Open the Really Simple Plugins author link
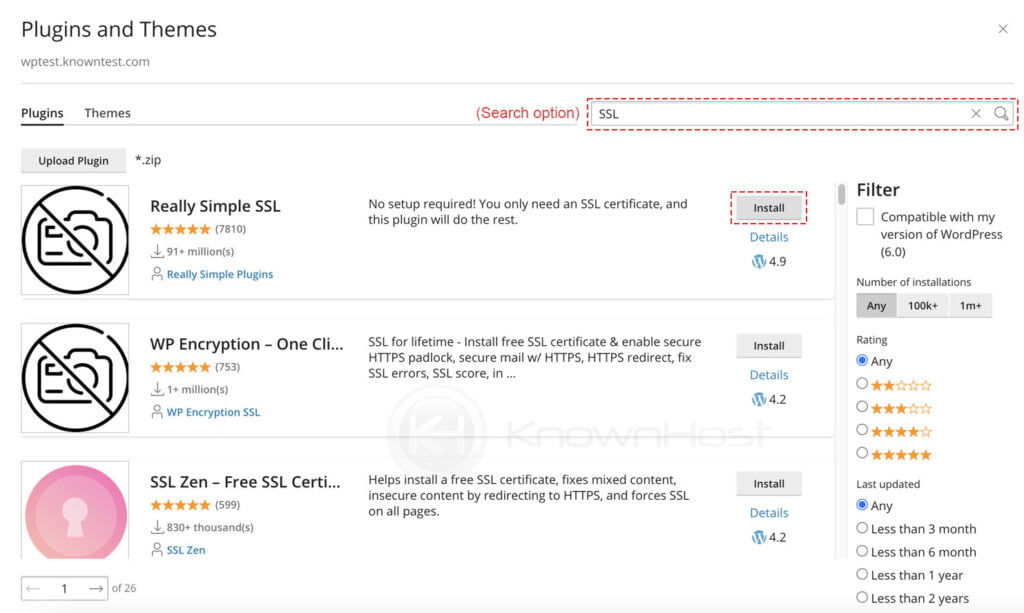The width and height of the screenshot is (1024, 613). [x=219, y=274]
